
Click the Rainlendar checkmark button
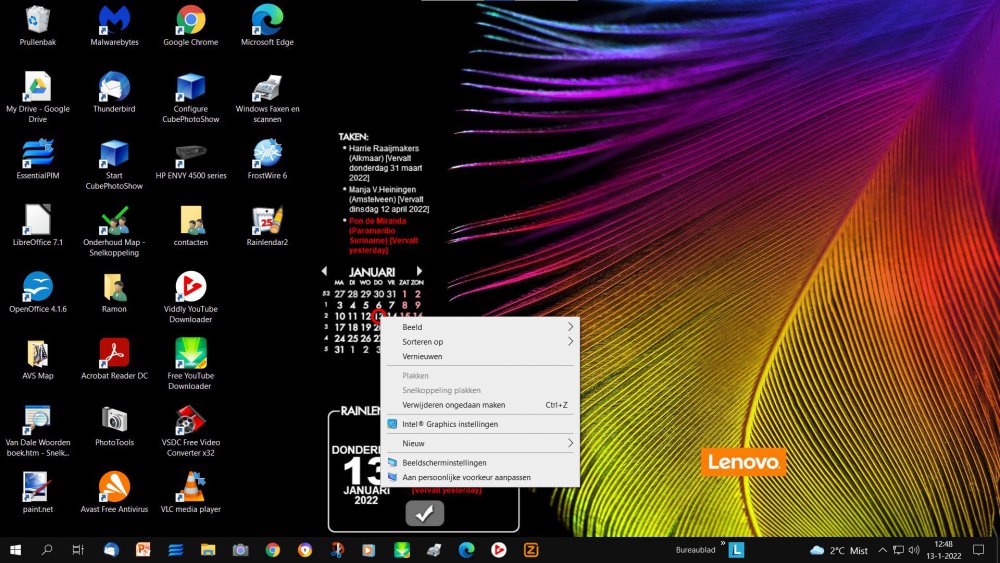(x=424, y=513)
